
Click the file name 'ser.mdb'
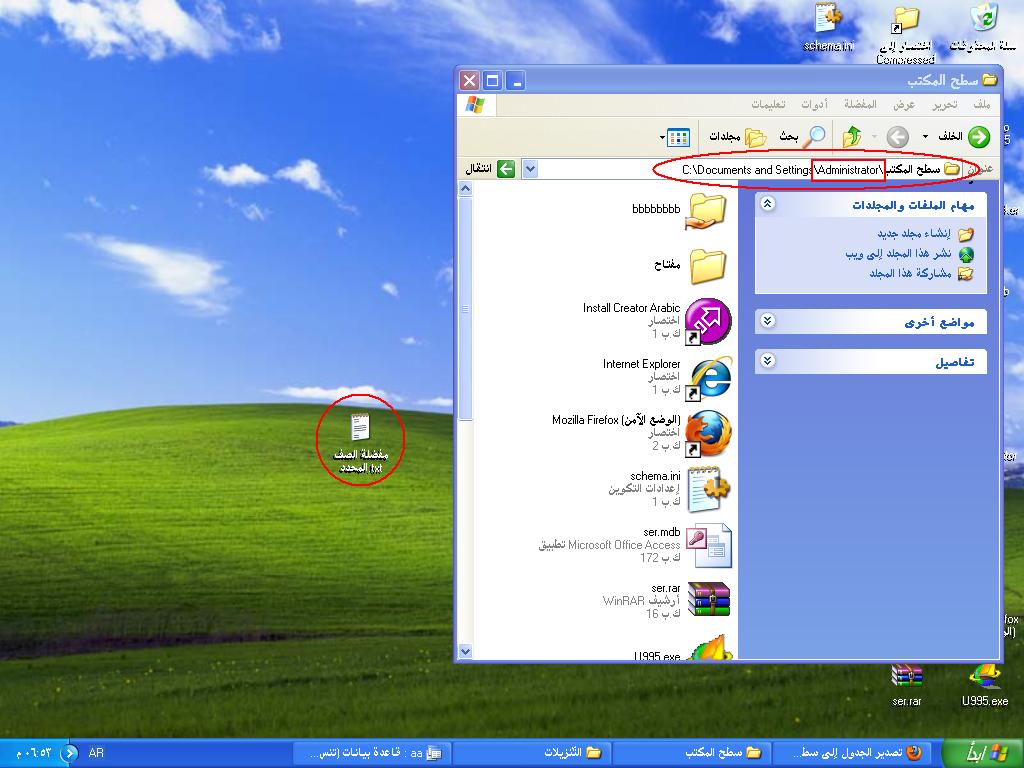click(x=662, y=532)
